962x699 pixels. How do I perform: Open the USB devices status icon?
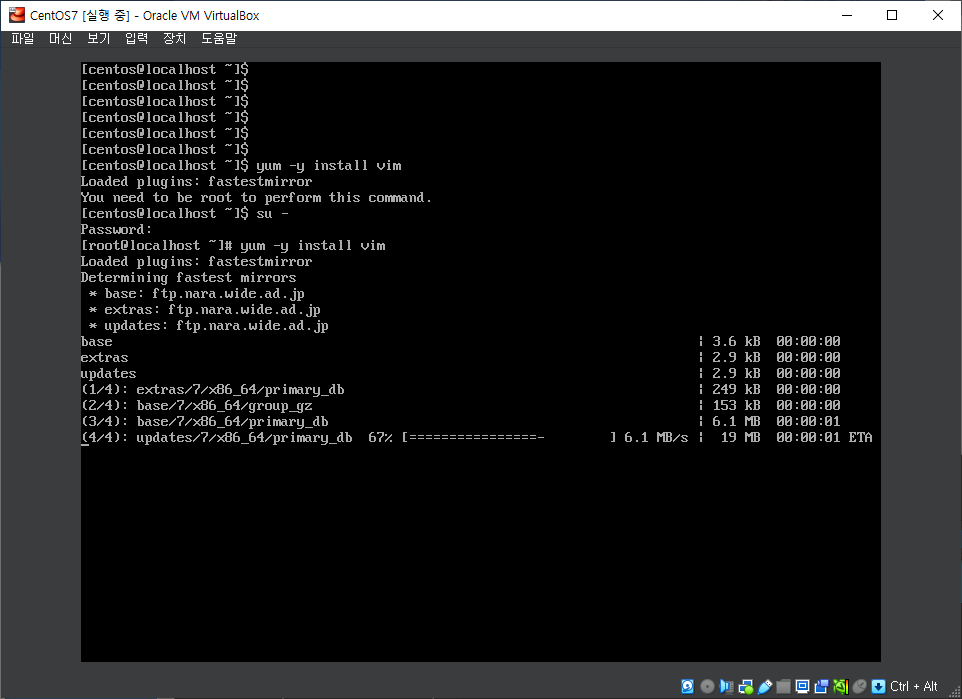pos(764,686)
